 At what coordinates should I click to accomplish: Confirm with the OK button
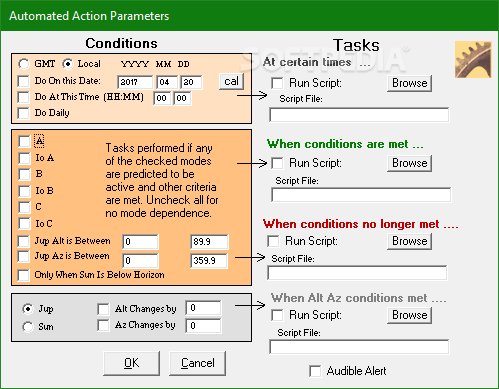tap(132, 363)
